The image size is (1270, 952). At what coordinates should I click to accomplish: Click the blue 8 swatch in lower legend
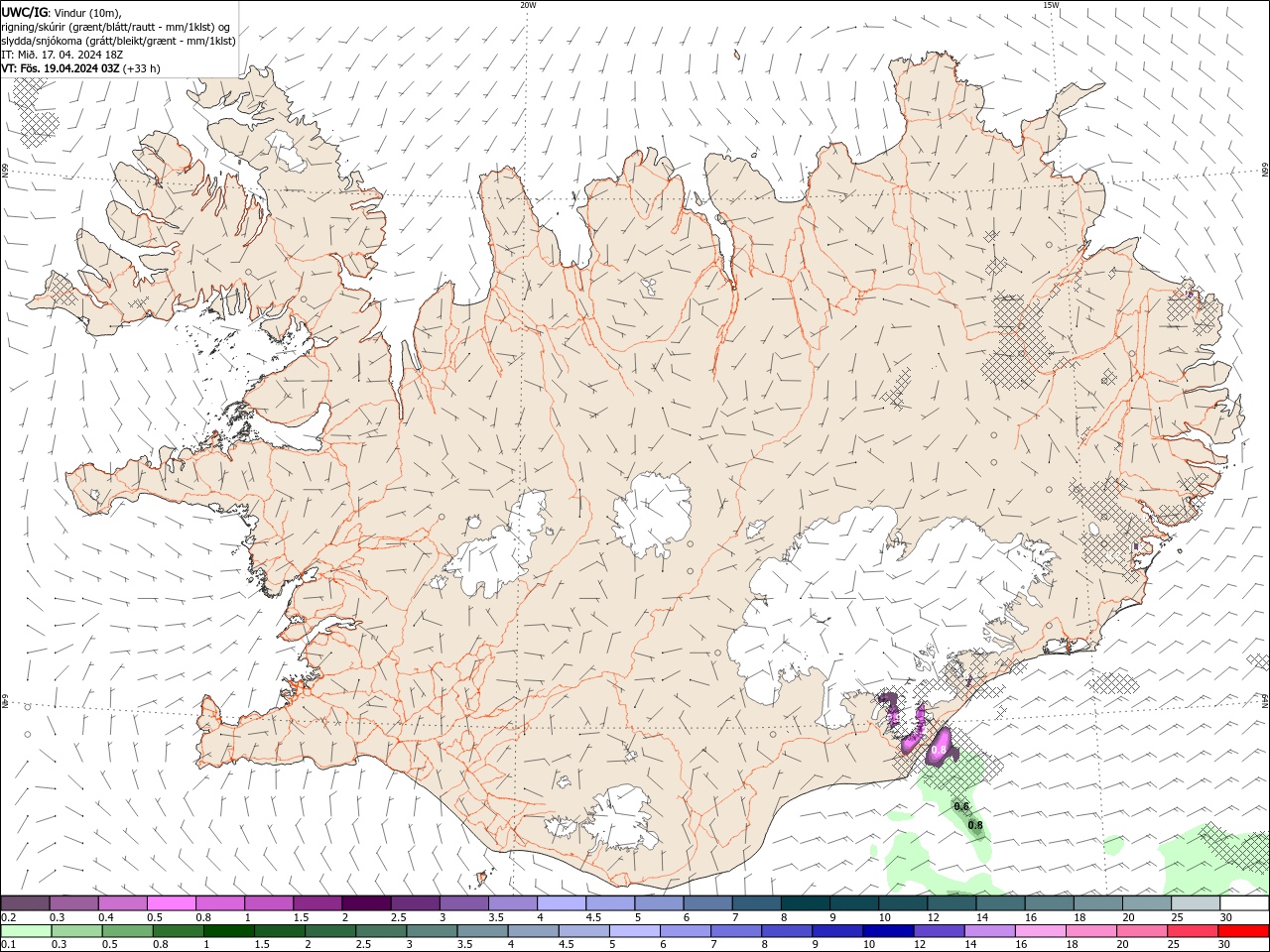coord(787,931)
